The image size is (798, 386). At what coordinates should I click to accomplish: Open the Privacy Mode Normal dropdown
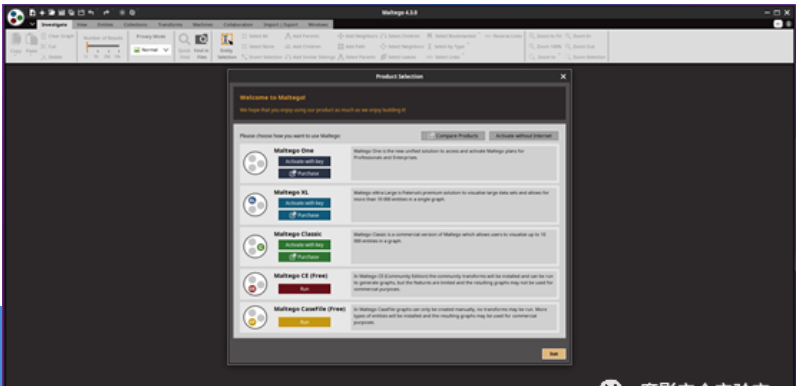coord(151,50)
